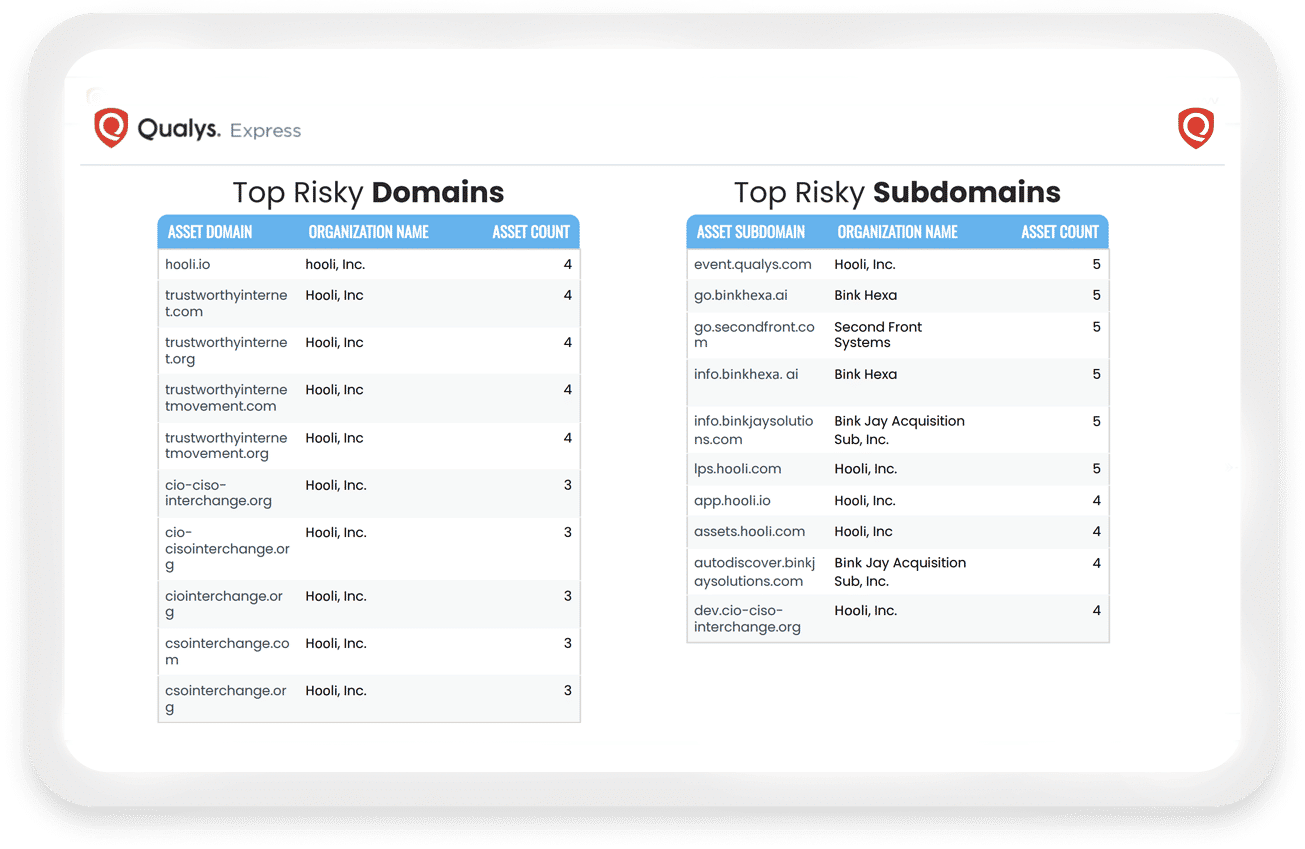Click asset count for go.secondfront.com

tap(1097, 327)
